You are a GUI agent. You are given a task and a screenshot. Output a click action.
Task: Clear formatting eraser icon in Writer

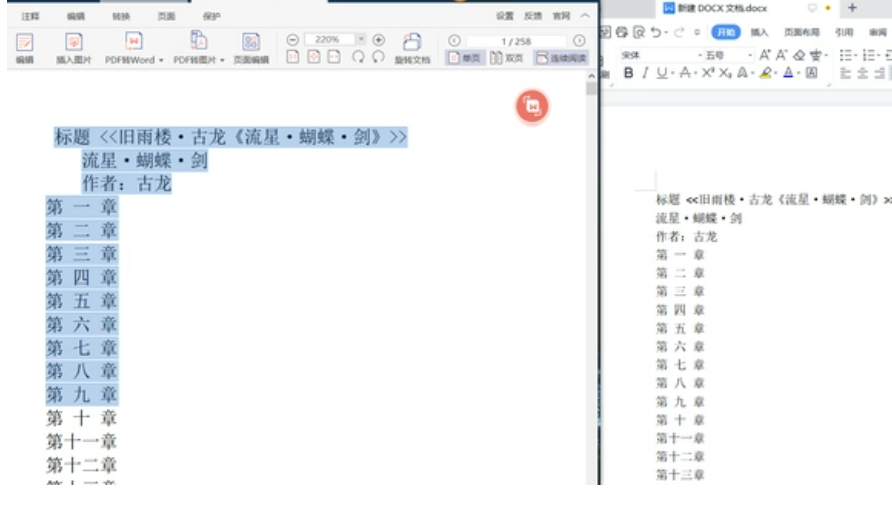point(799,55)
